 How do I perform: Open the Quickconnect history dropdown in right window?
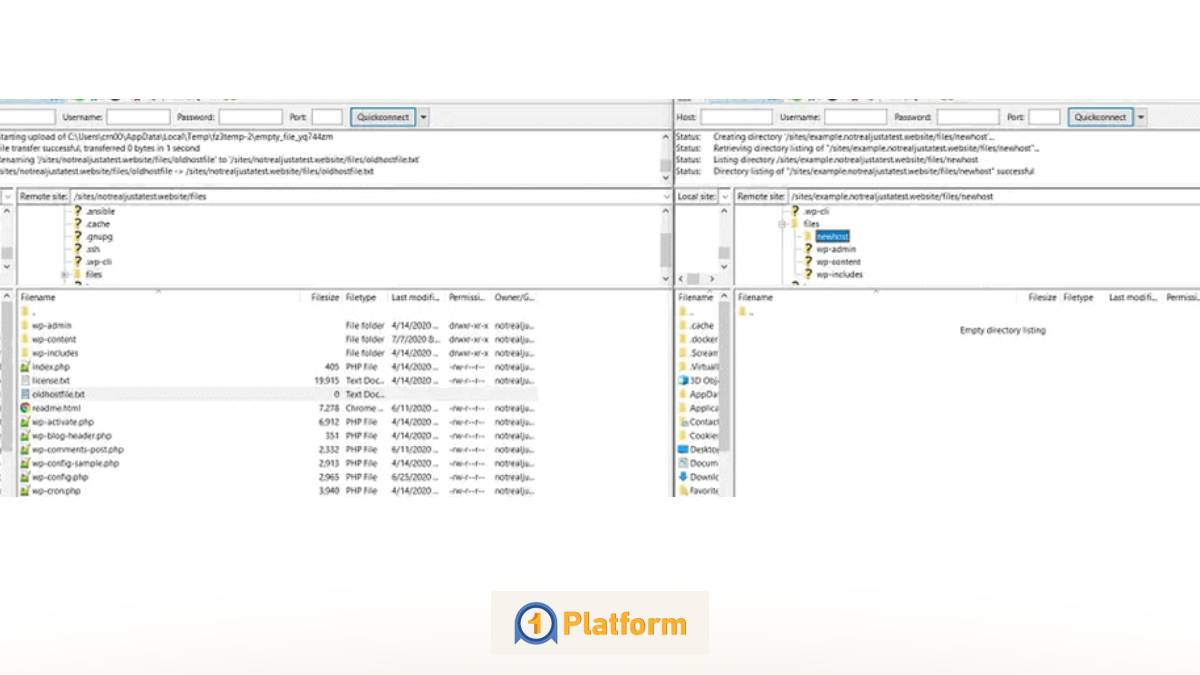click(1141, 117)
